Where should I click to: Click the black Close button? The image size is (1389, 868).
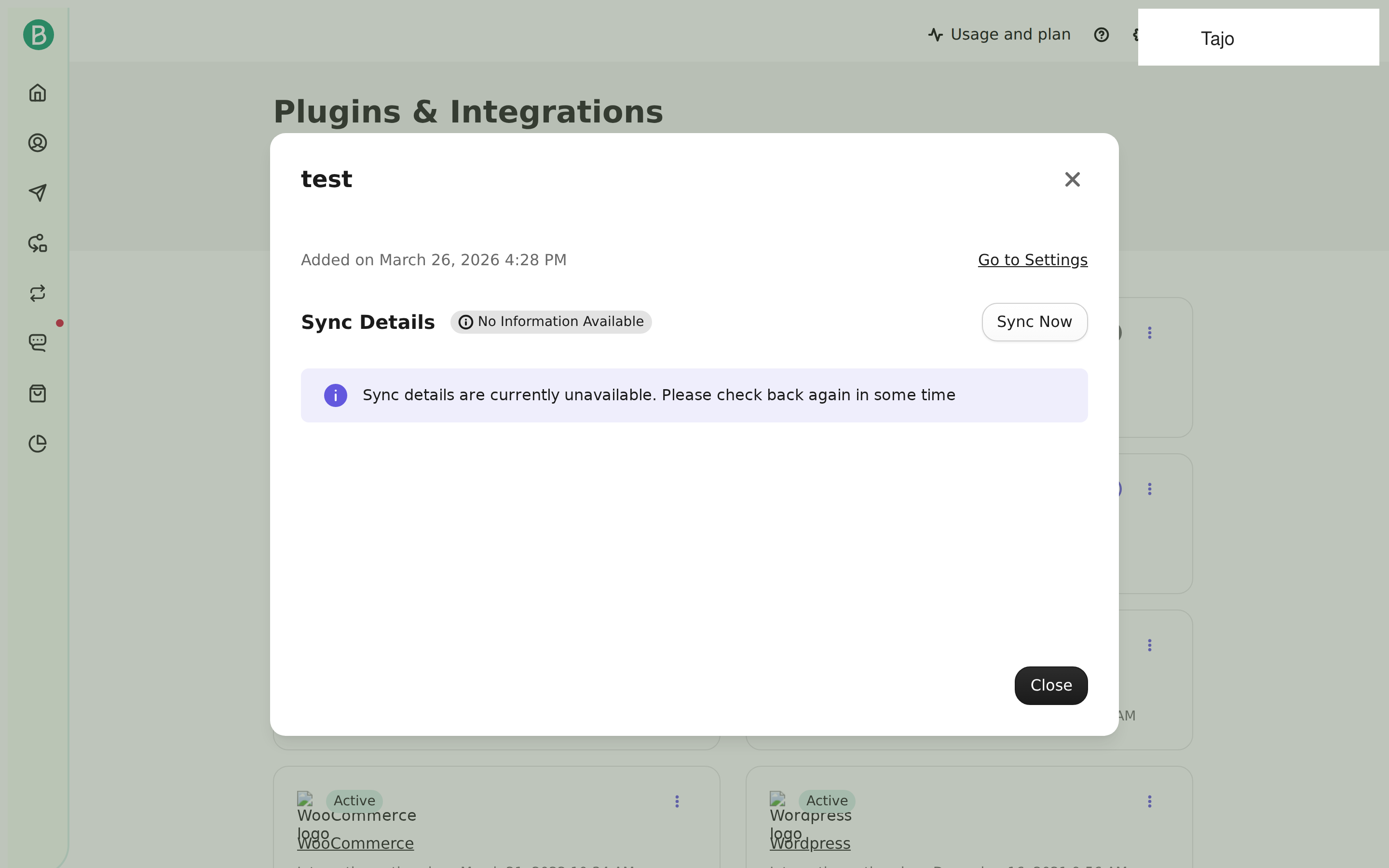point(1051,685)
